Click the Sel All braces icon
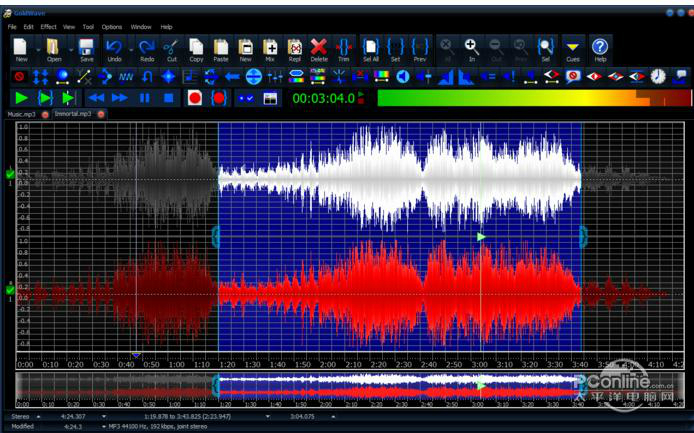694x433 pixels. tap(371, 47)
